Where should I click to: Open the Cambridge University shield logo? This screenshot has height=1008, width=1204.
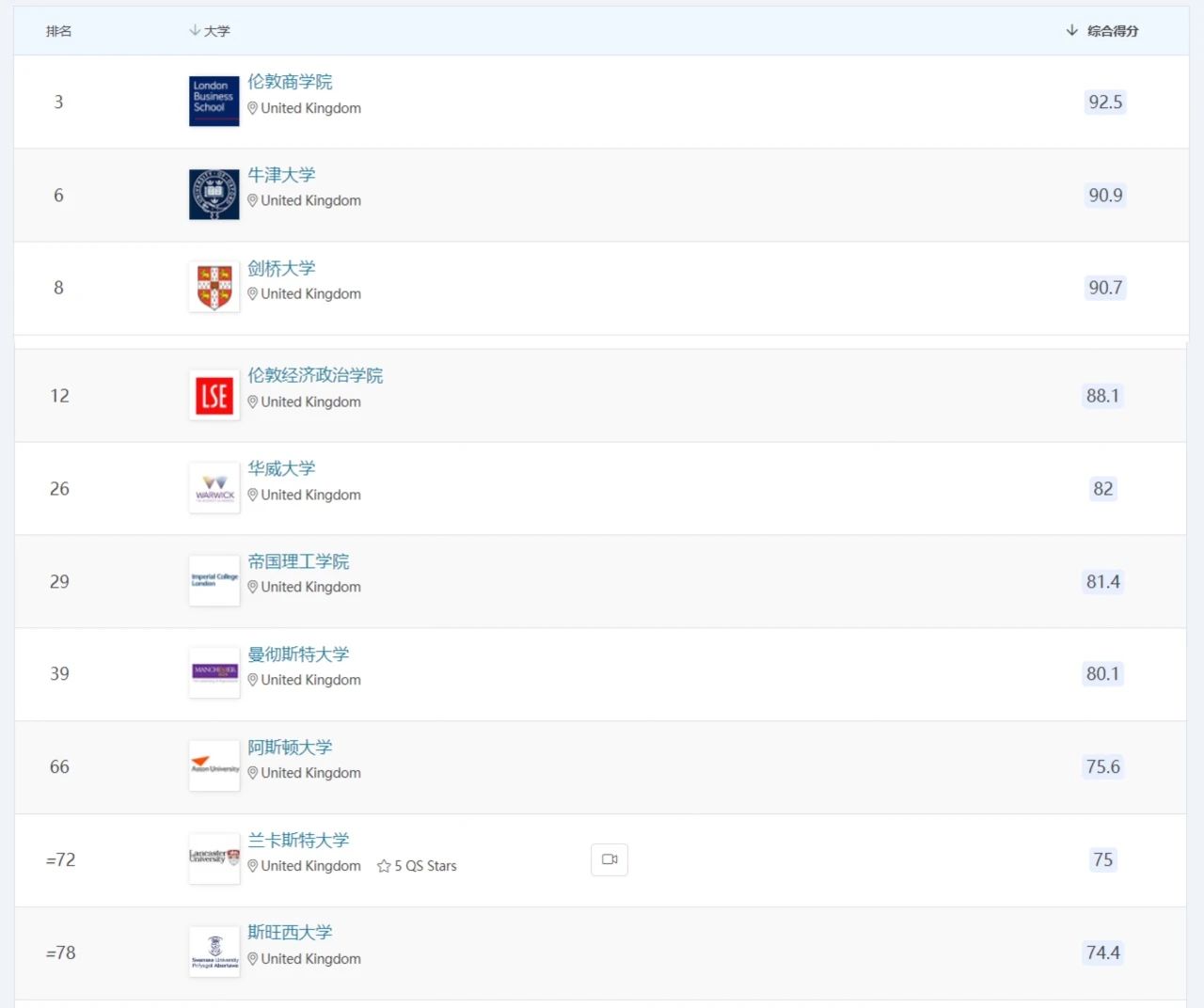coord(214,287)
